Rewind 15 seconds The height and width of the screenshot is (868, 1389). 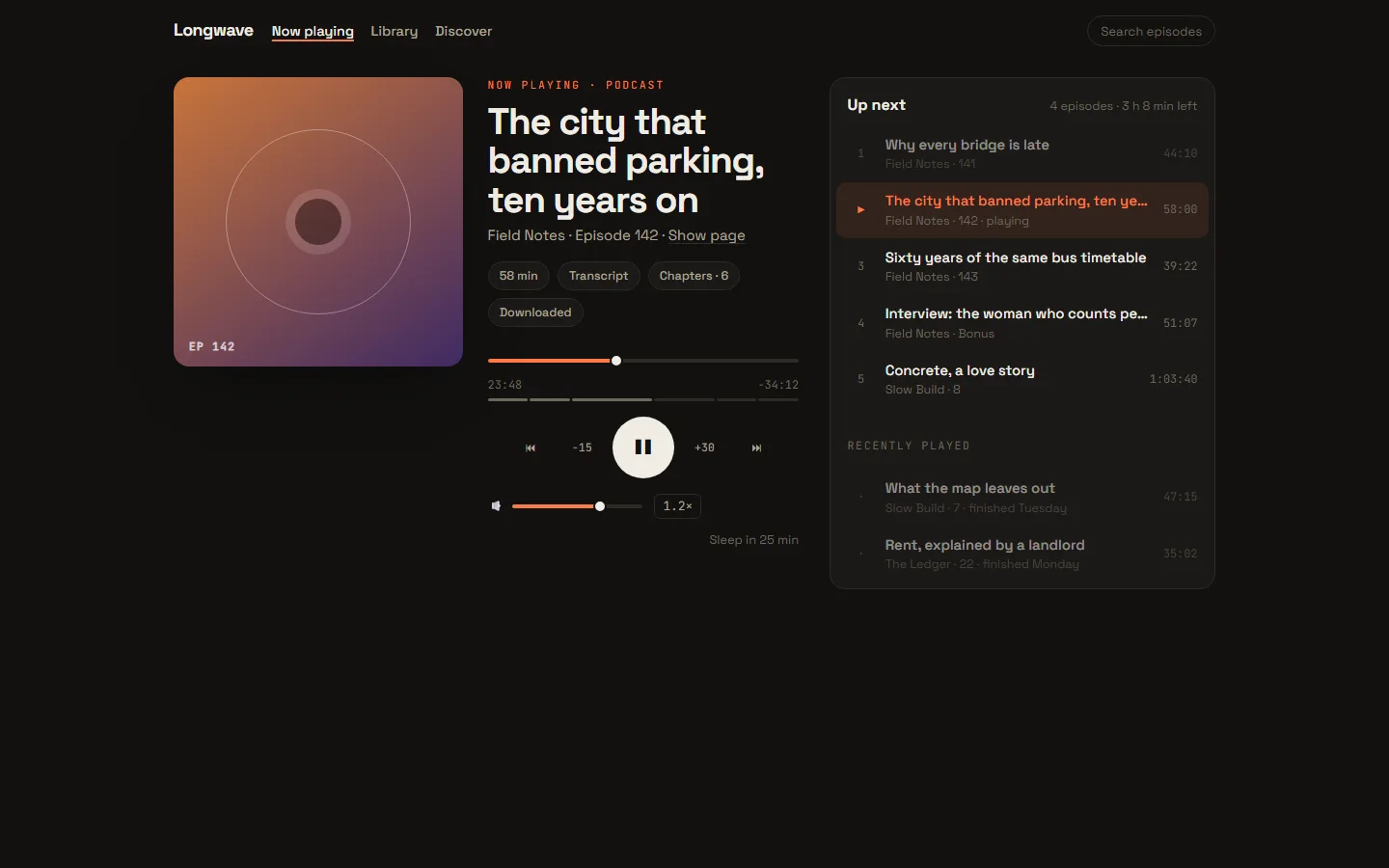click(583, 448)
